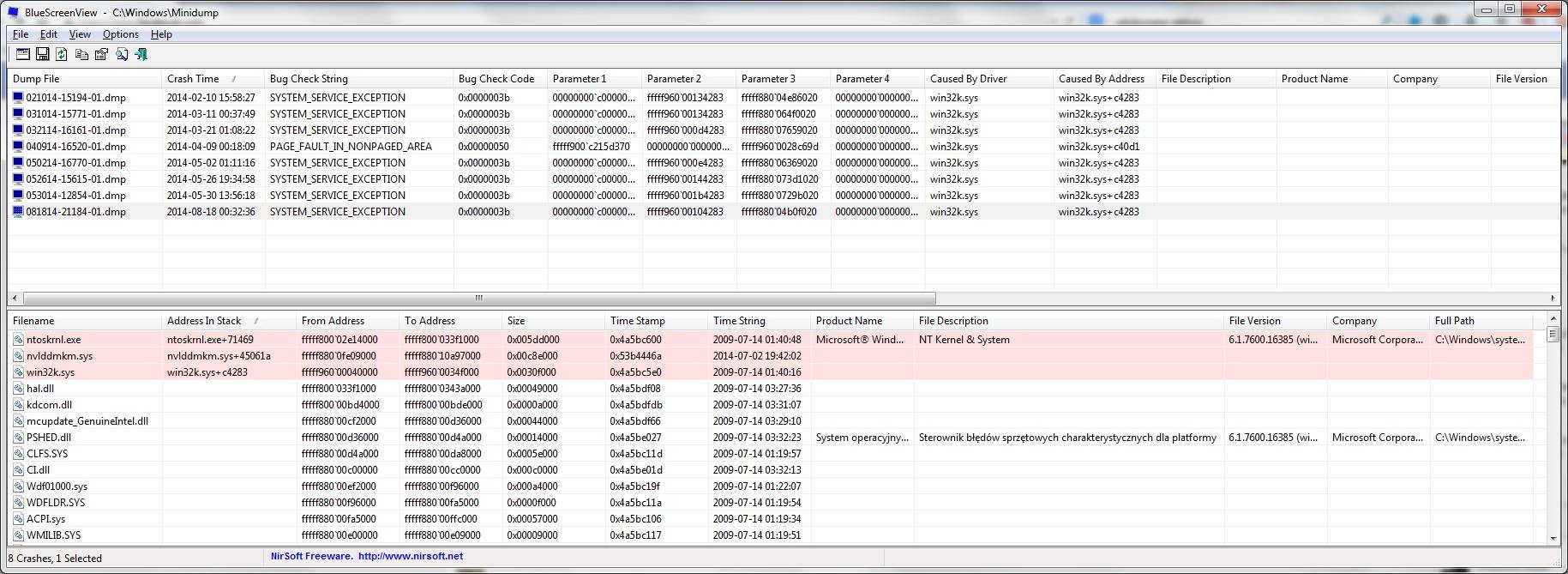Click the Save Selected Items floppy icon
1568x574 pixels.
click(x=42, y=54)
